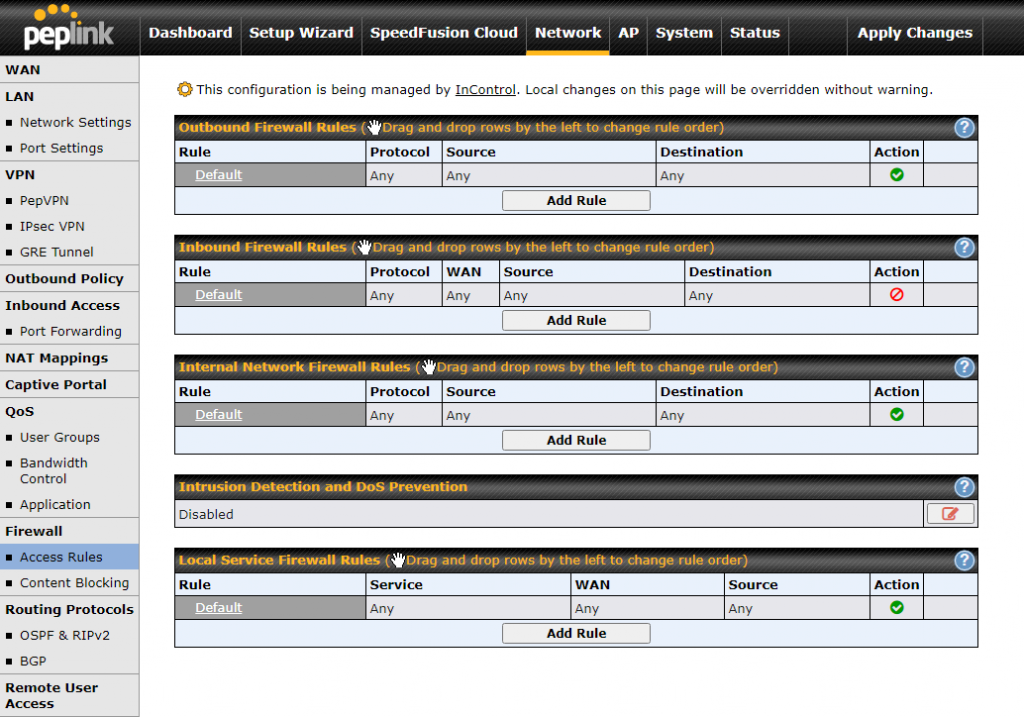Click the Inbound rule red deny icon
The width and height of the screenshot is (1024, 717).
click(896, 295)
